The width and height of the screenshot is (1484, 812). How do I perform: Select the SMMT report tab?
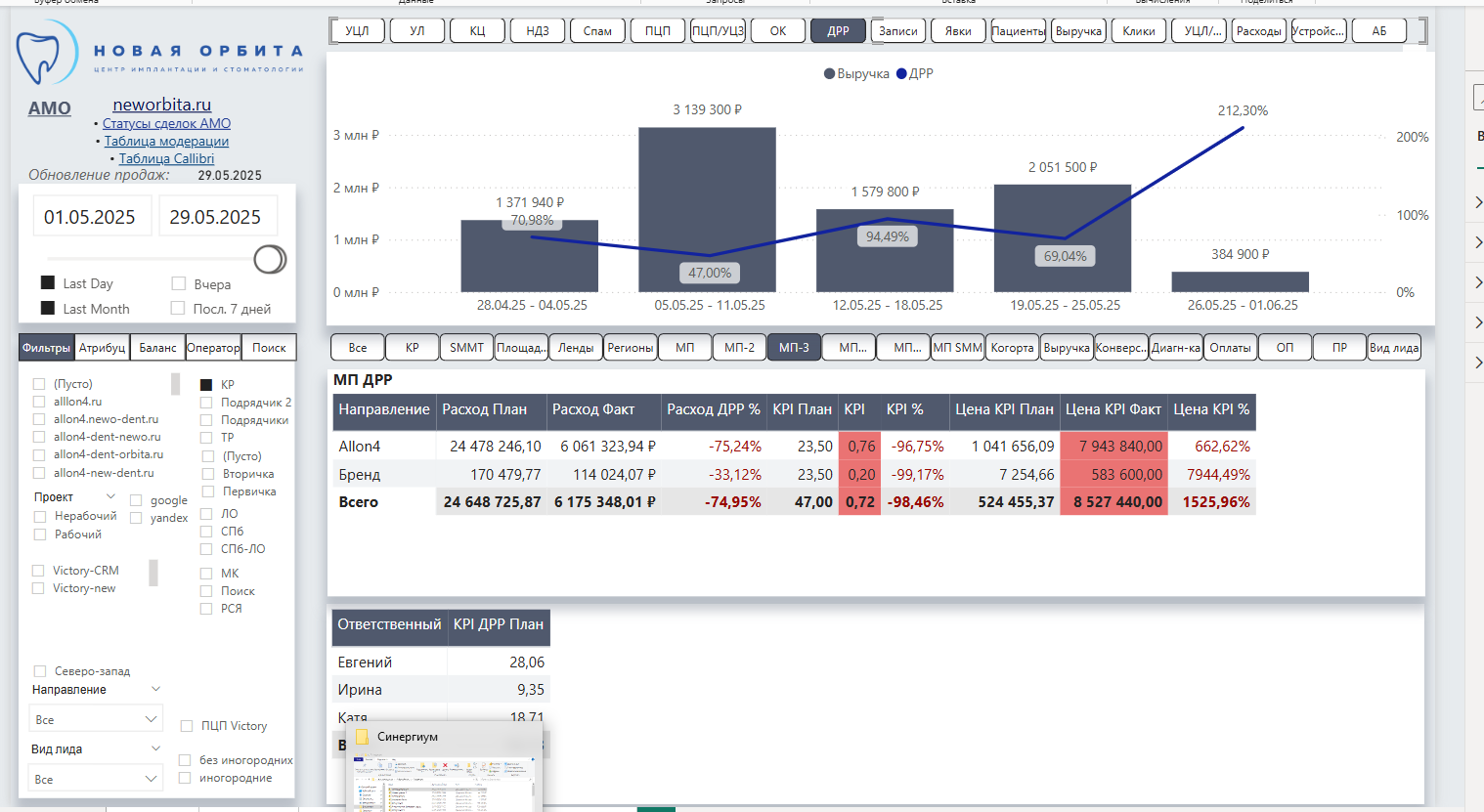[467, 348]
